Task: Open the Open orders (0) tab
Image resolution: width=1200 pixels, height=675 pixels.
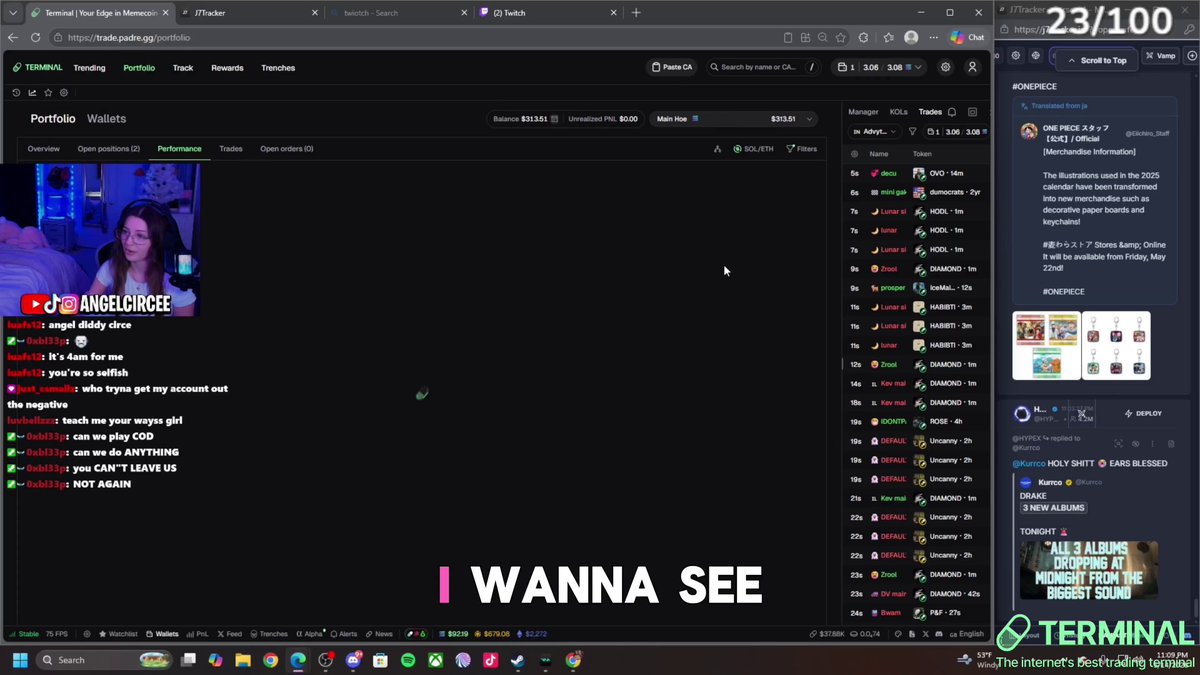Action: tap(287, 149)
